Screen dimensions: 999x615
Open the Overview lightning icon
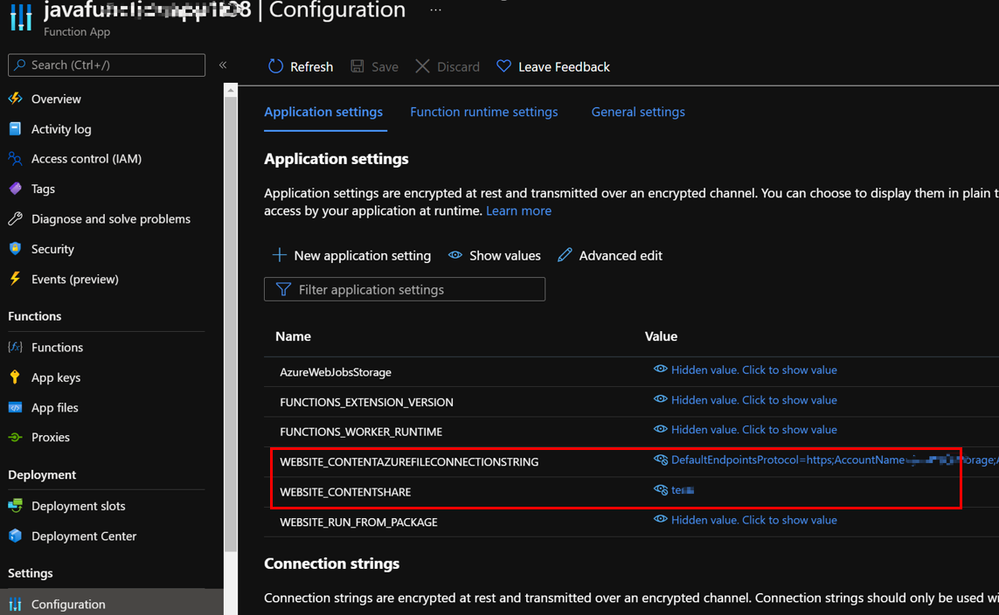point(15,99)
